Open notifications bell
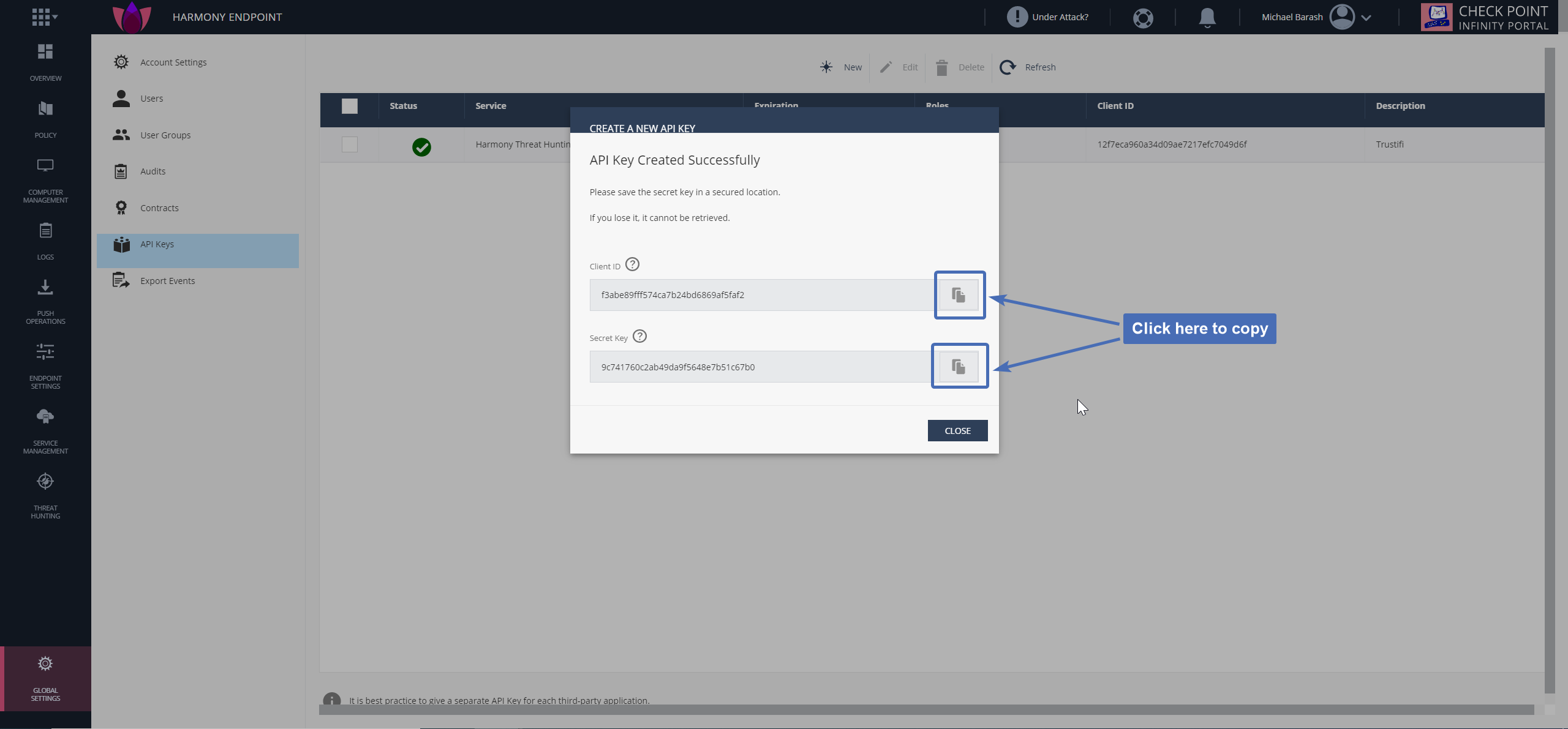 point(1207,18)
